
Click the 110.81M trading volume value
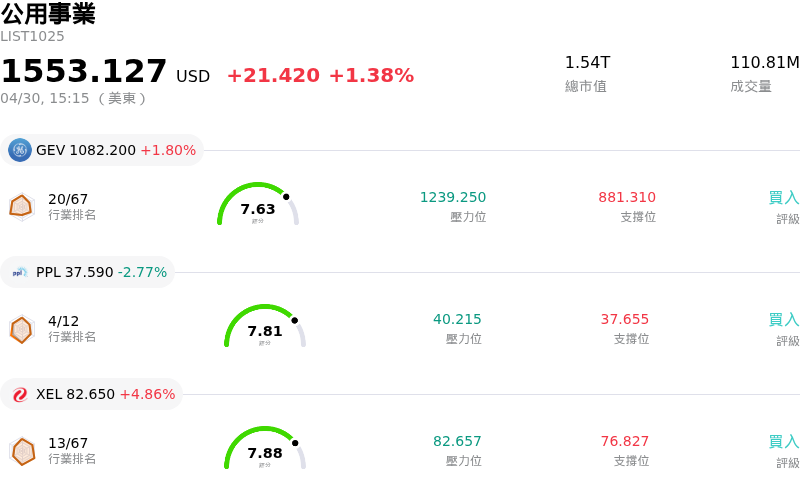tap(764, 63)
